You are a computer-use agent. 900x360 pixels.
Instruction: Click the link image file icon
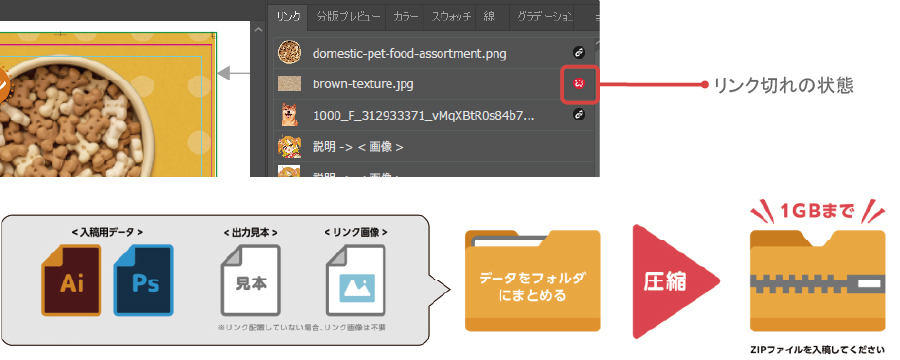pos(356,280)
